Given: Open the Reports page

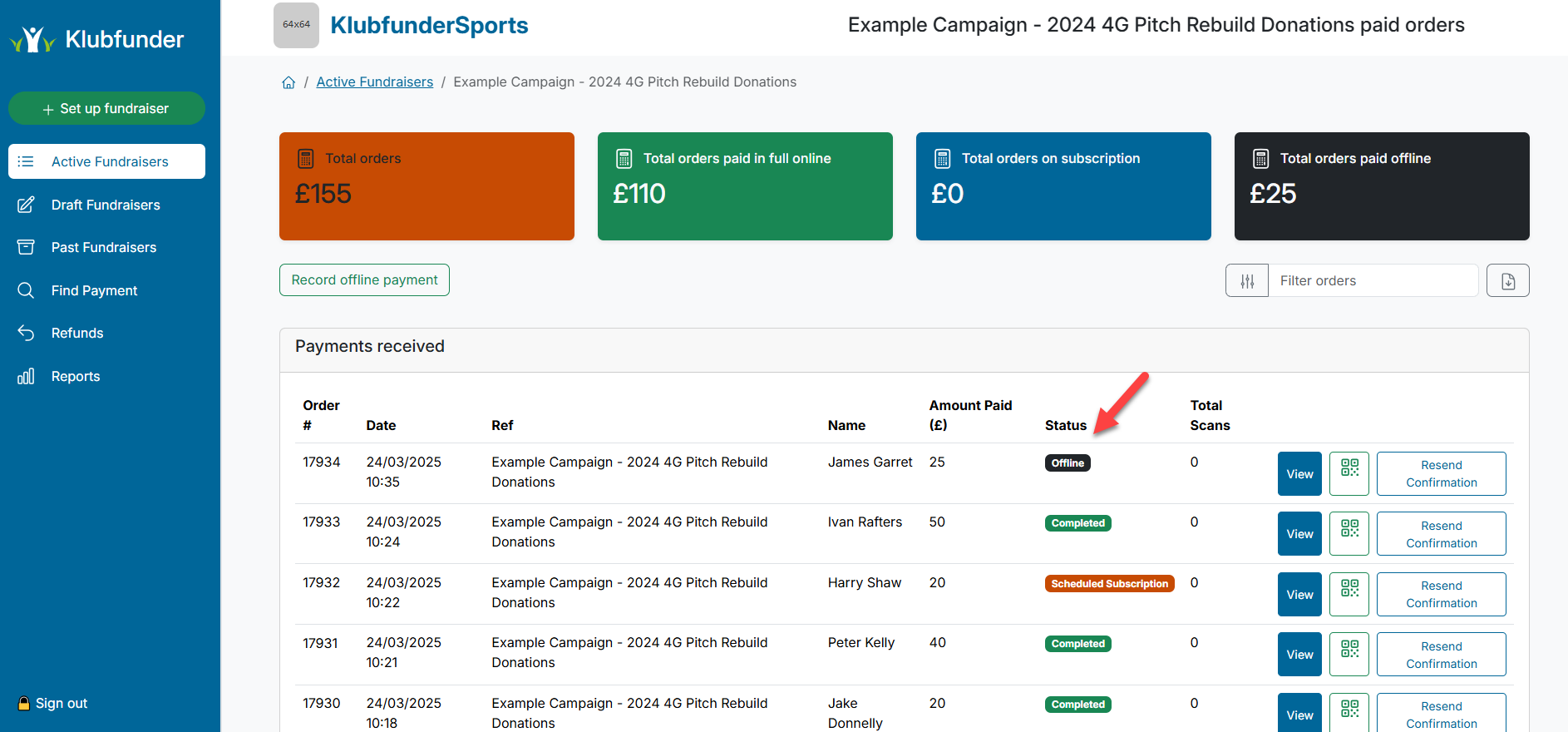Looking at the screenshot, I should [76, 376].
